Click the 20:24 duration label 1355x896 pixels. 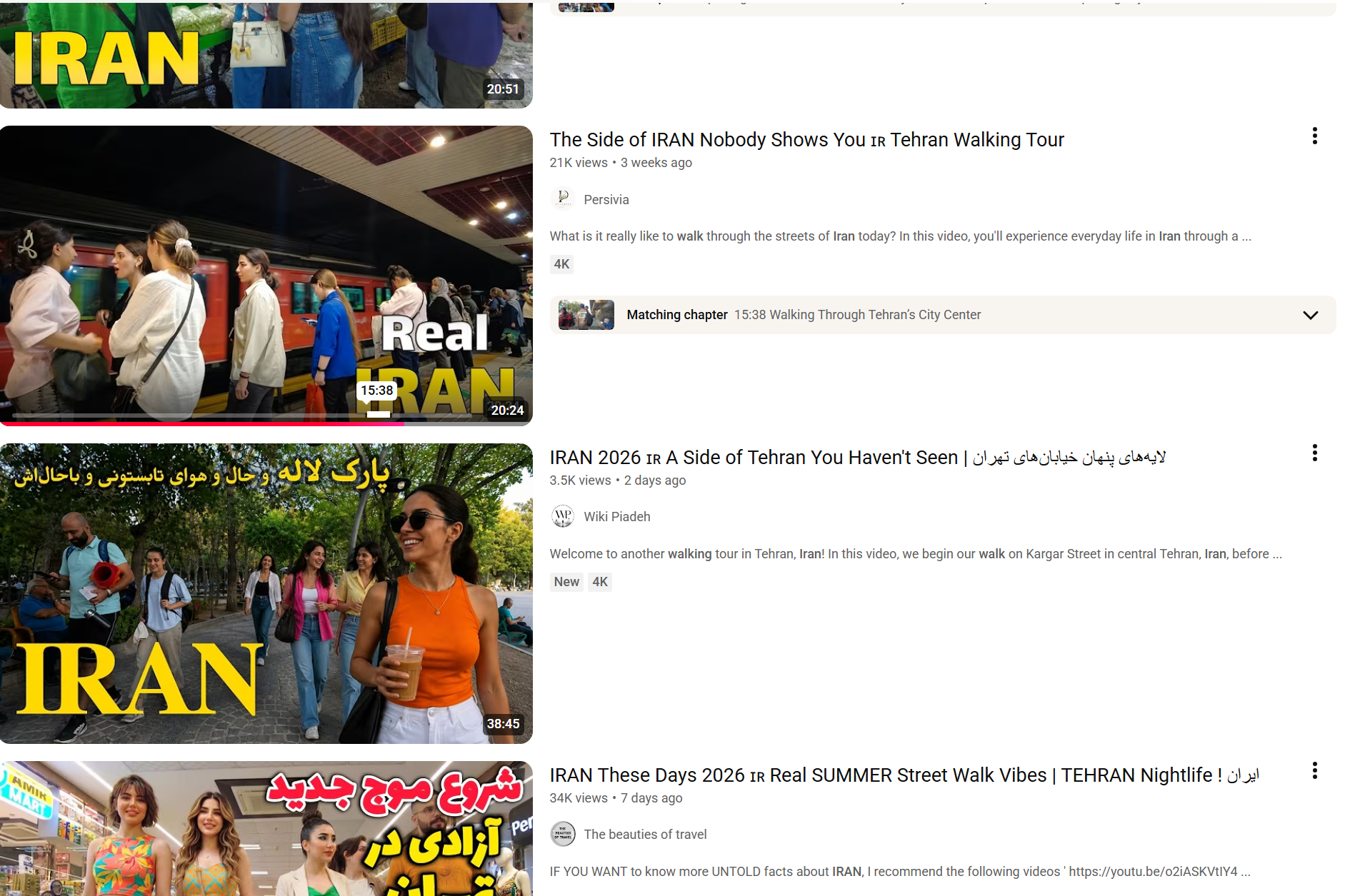tap(507, 411)
